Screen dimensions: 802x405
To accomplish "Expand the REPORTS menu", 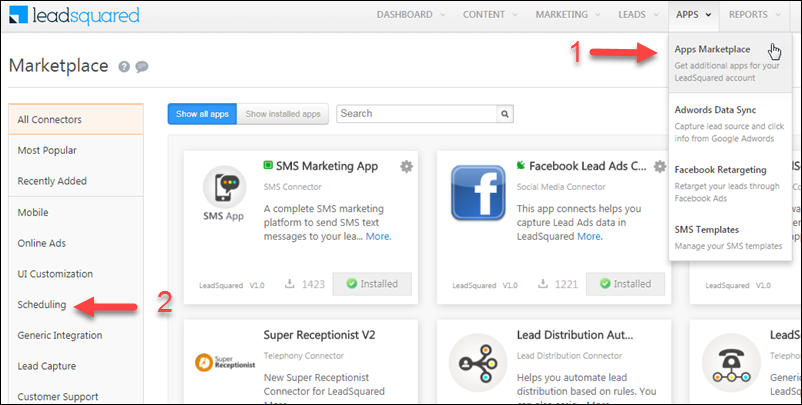I will click(755, 15).
